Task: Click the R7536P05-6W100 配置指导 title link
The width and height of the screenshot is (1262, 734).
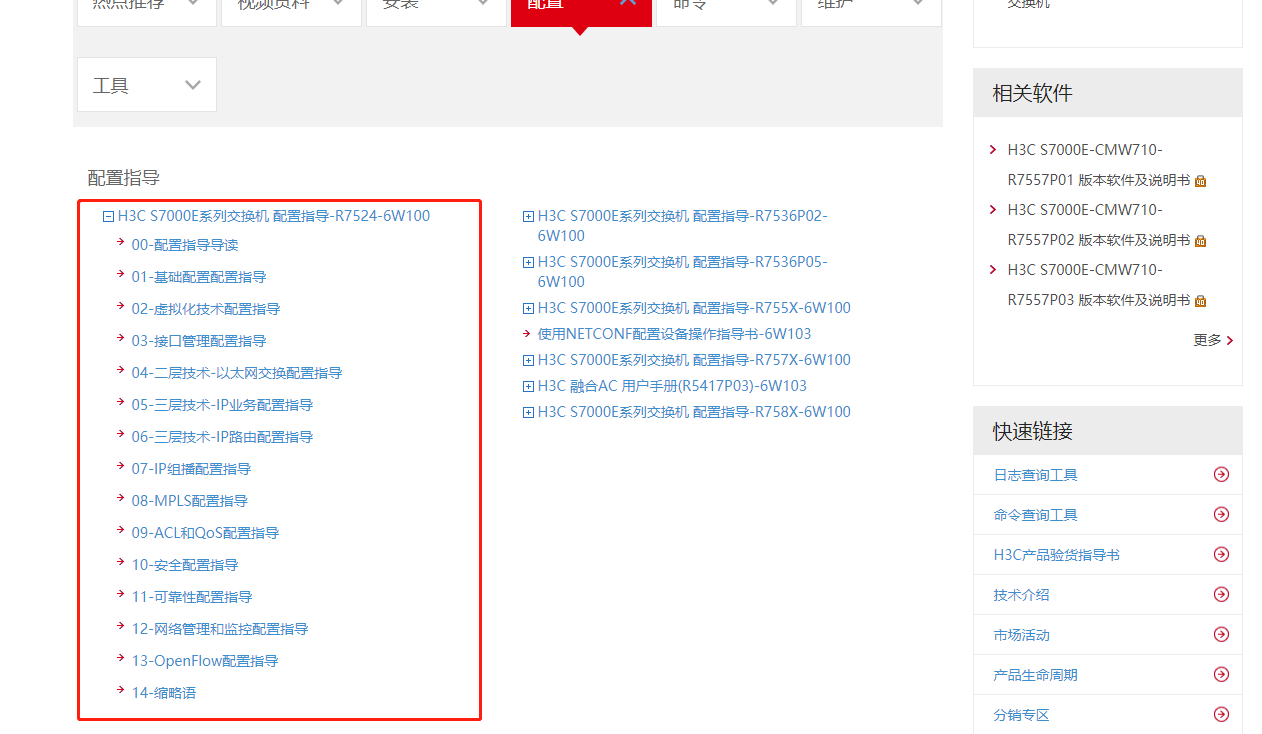Action: point(683,272)
